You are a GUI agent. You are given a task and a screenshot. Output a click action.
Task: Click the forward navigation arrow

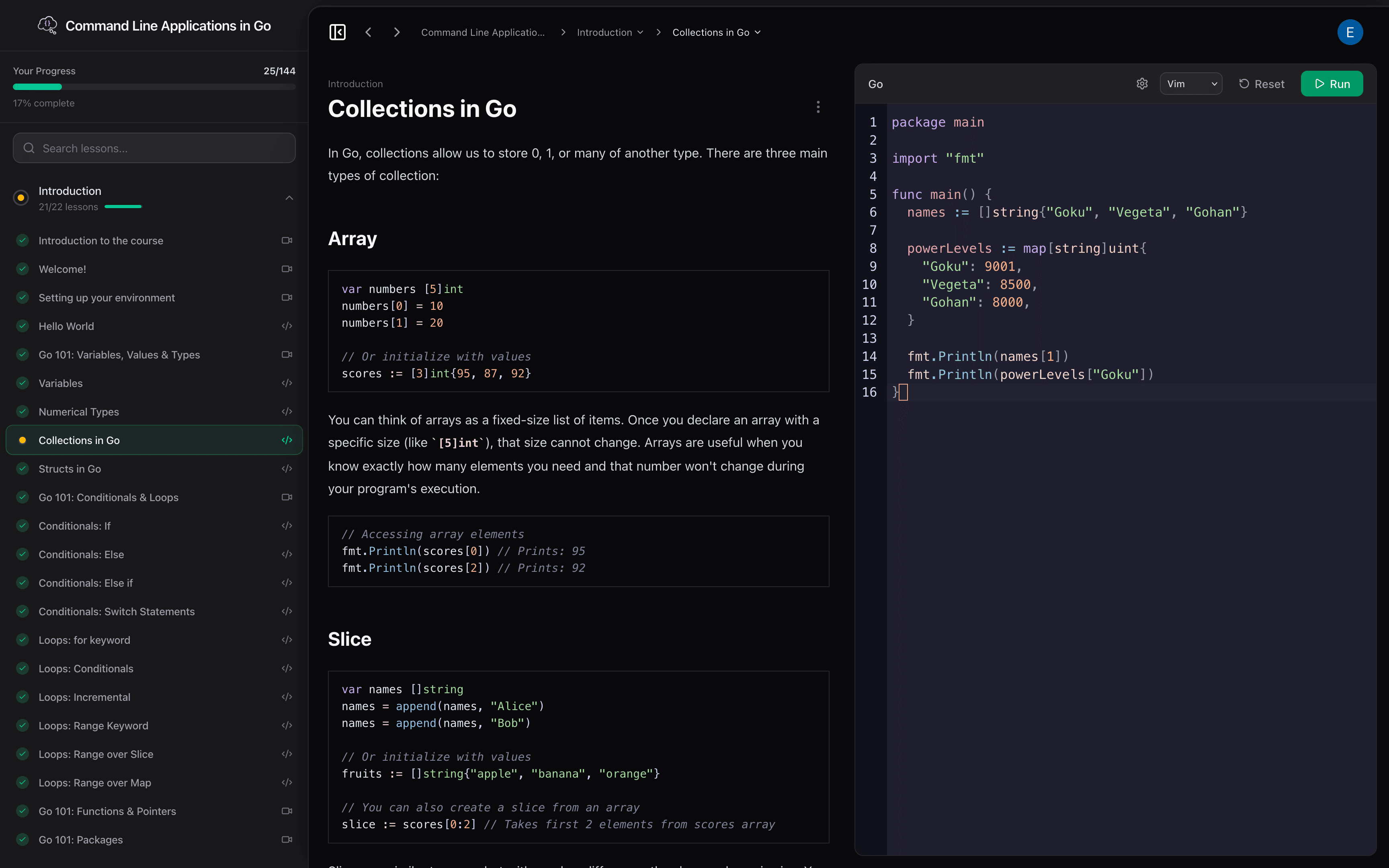point(396,32)
